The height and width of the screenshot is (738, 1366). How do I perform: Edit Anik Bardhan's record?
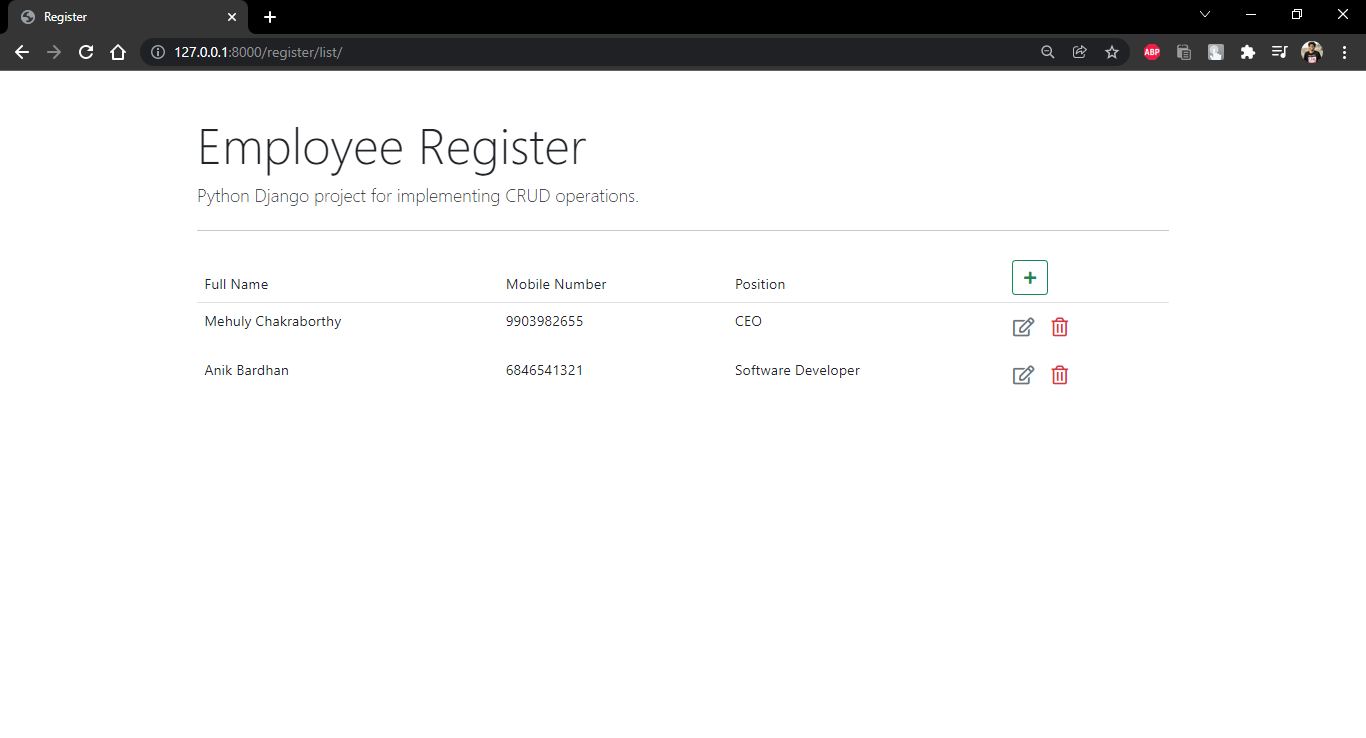pos(1022,375)
